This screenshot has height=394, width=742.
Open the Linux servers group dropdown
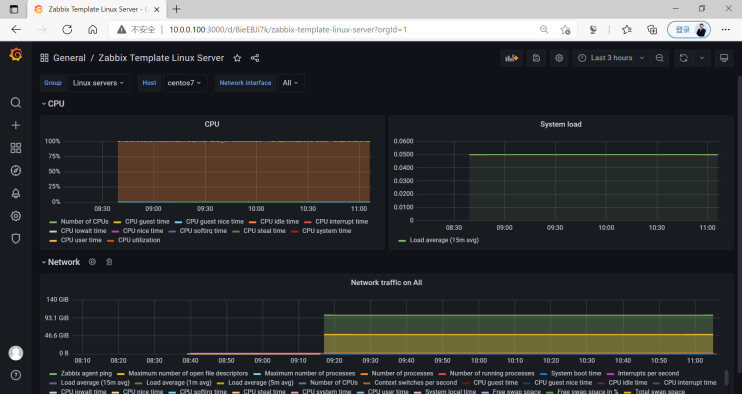click(x=99, y=83)
